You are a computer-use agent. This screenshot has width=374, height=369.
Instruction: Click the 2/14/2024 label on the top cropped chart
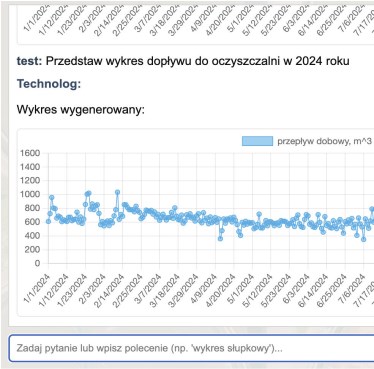click(109, 19)
